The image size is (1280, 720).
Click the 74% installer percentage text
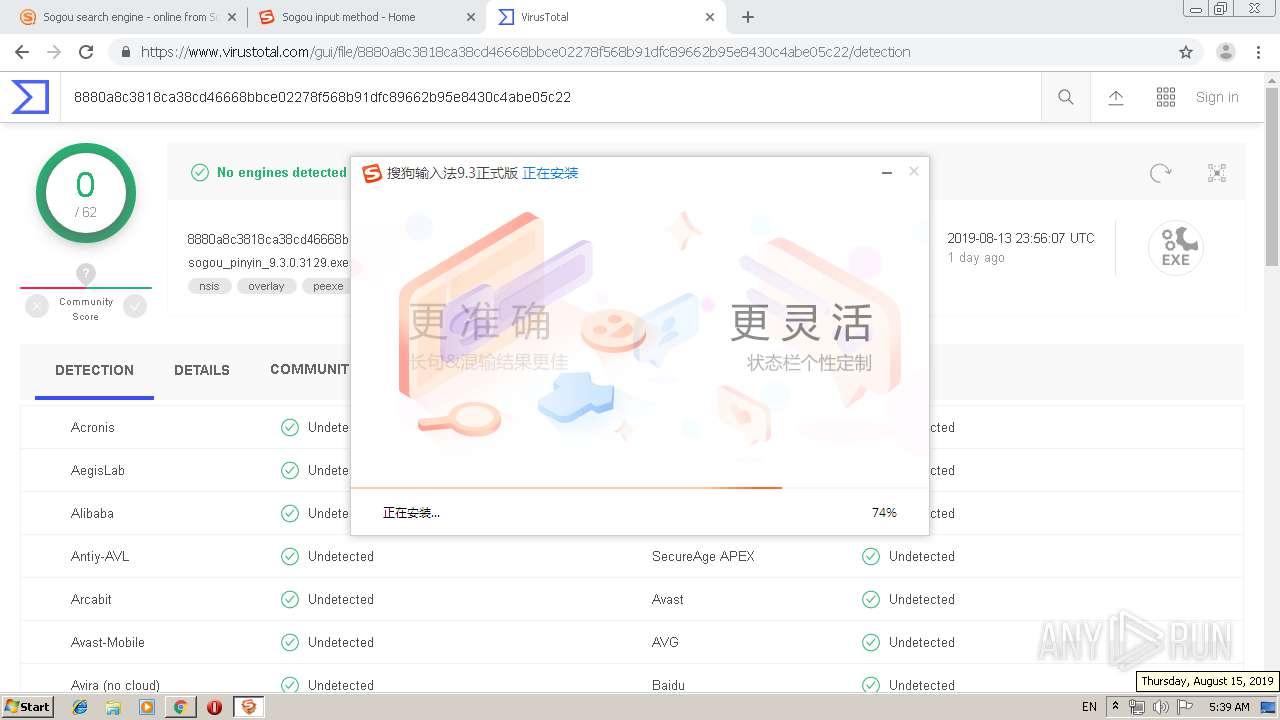884,512
